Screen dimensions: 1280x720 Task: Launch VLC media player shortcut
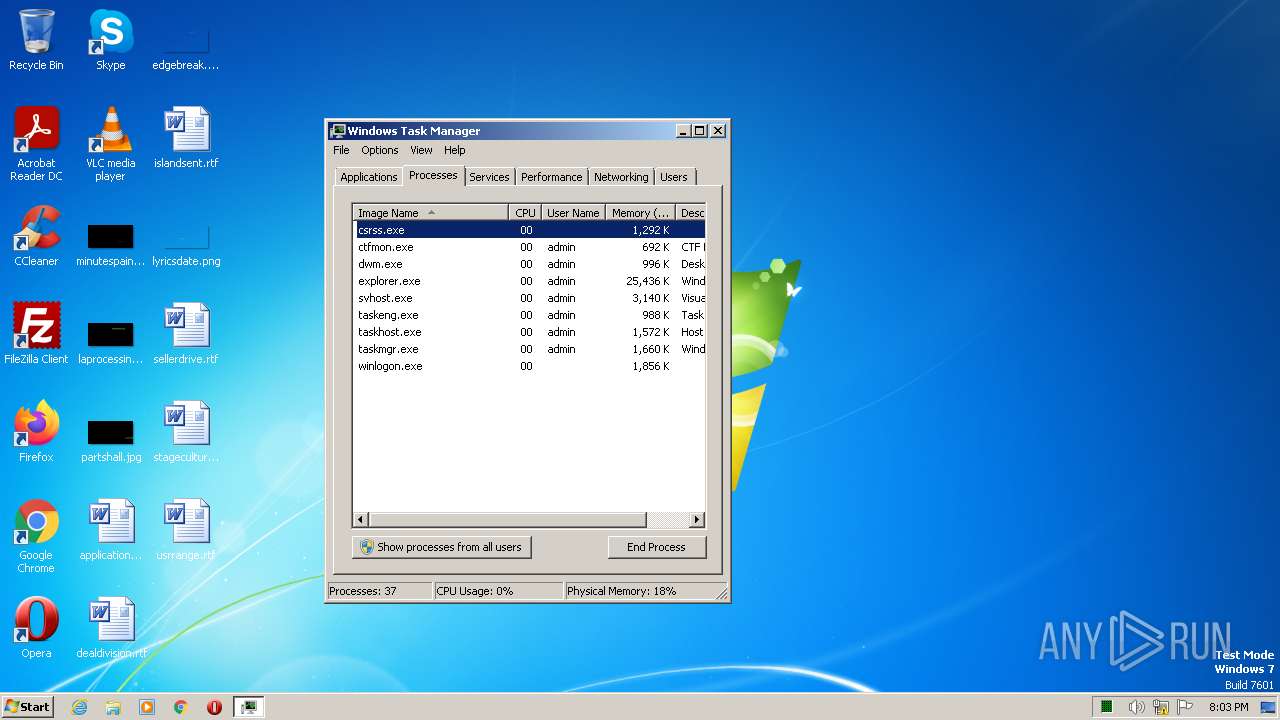(110, 144)
